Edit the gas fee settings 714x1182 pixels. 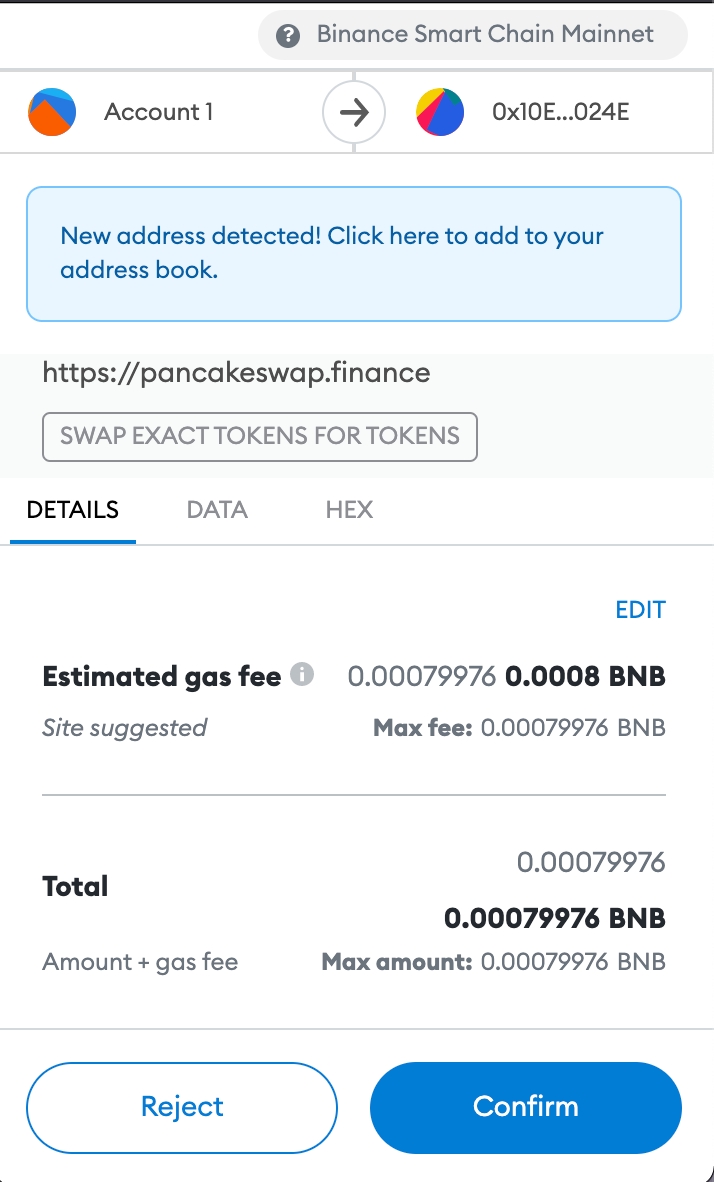coord(640,610)
